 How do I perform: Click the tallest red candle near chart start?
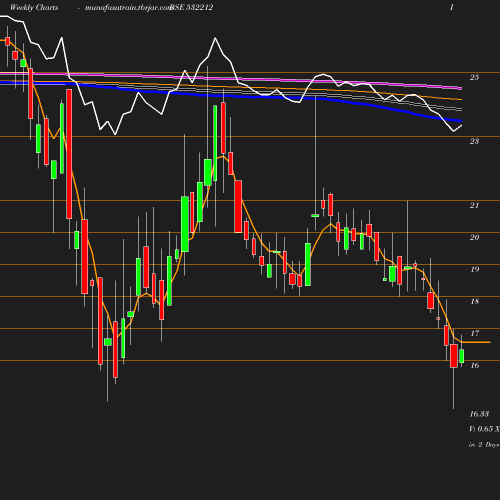69,154
